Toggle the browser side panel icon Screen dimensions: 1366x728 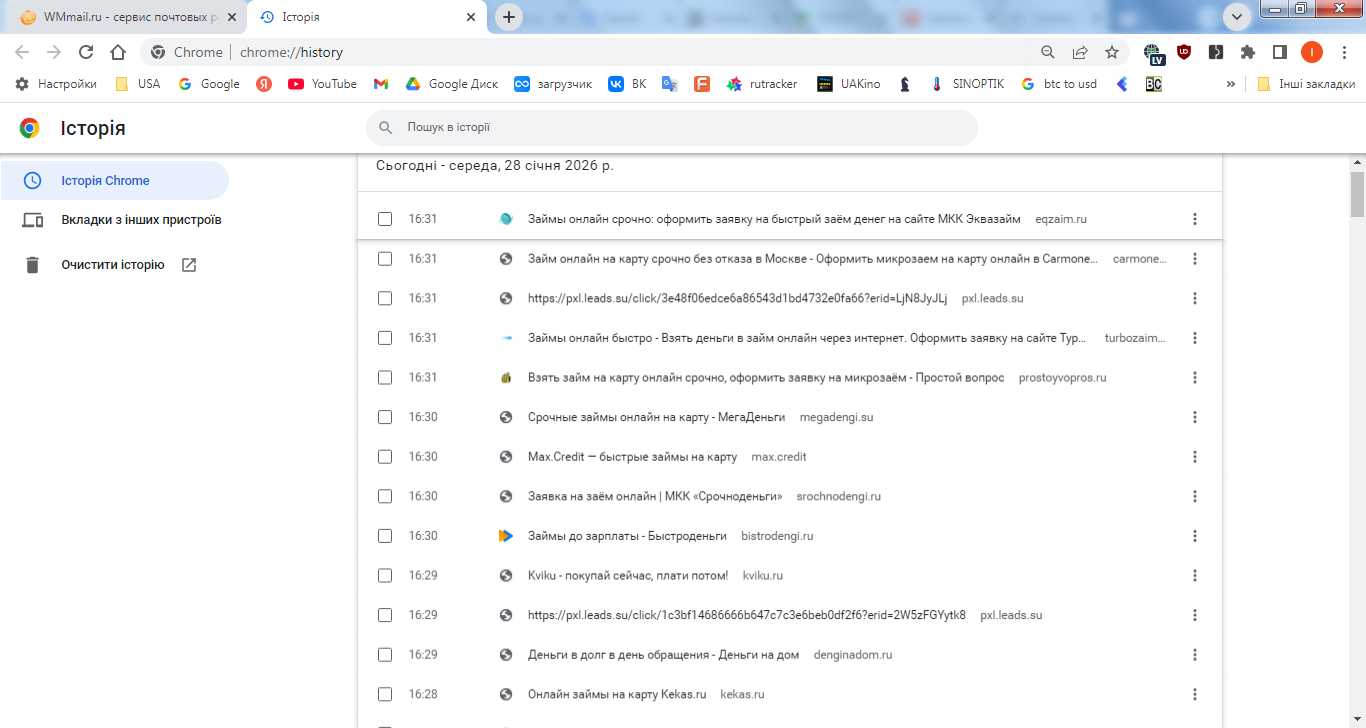[x=1279, y=52]
